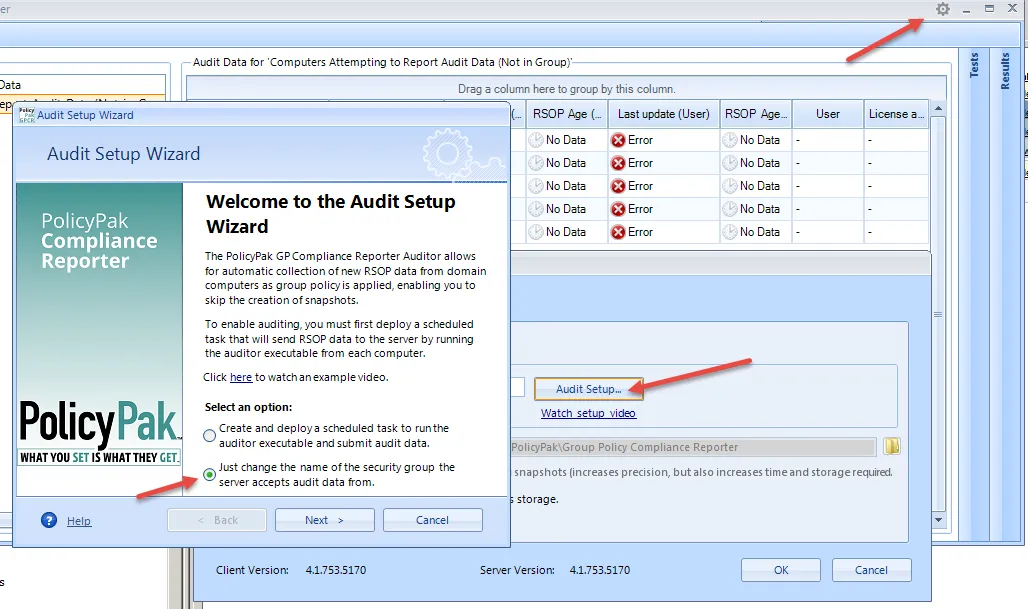Click the blue Help question mark icon

pyautogui.click(x=49, y=520)
